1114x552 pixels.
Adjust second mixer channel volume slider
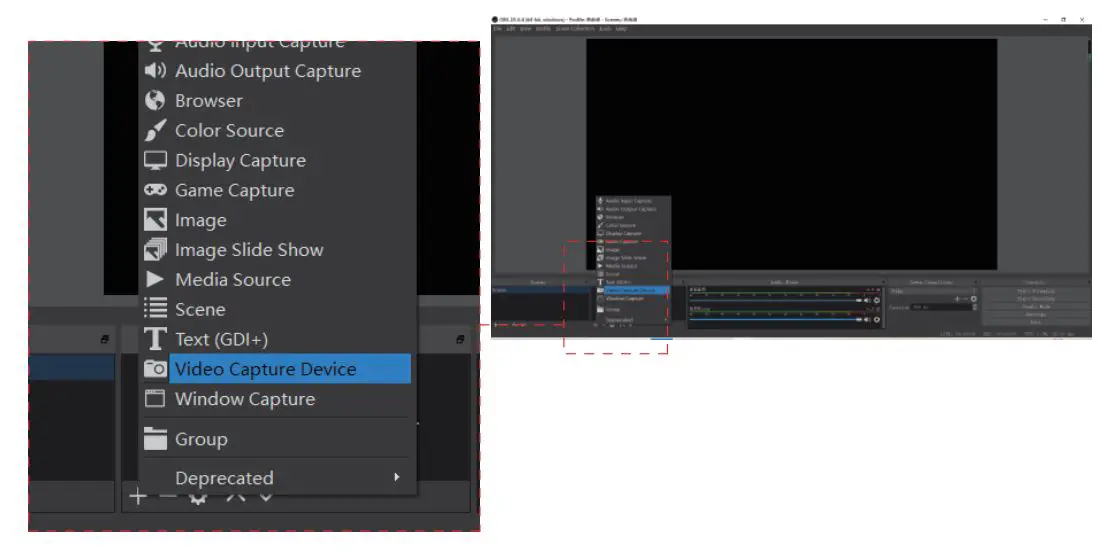(x=776, y=320)
